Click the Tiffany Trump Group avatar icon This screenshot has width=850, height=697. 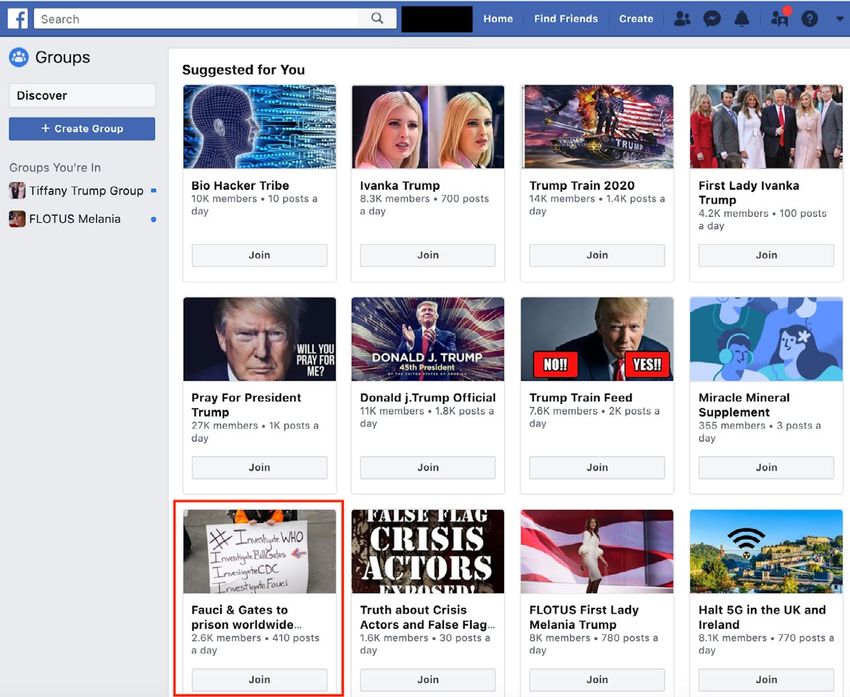(x=17, y=191)
